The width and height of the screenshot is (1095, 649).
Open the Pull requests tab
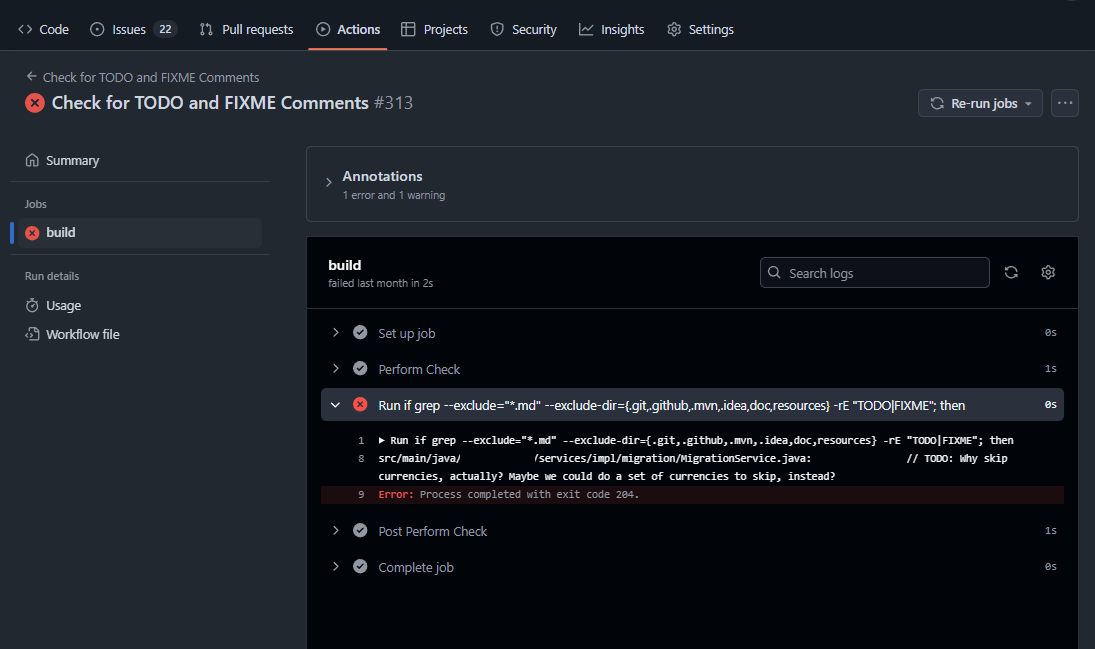246,29
